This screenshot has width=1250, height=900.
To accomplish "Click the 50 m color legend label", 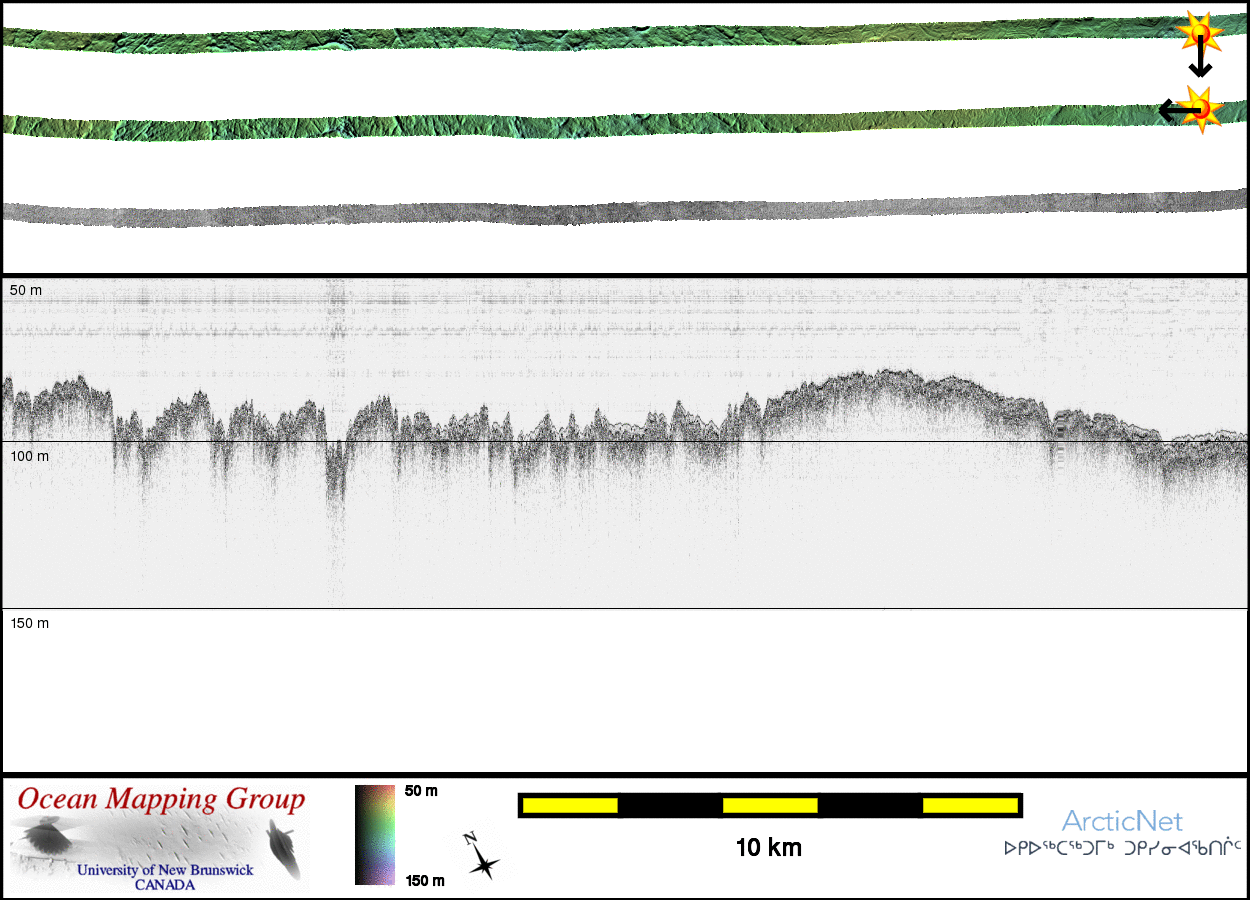I will point(421,791).
